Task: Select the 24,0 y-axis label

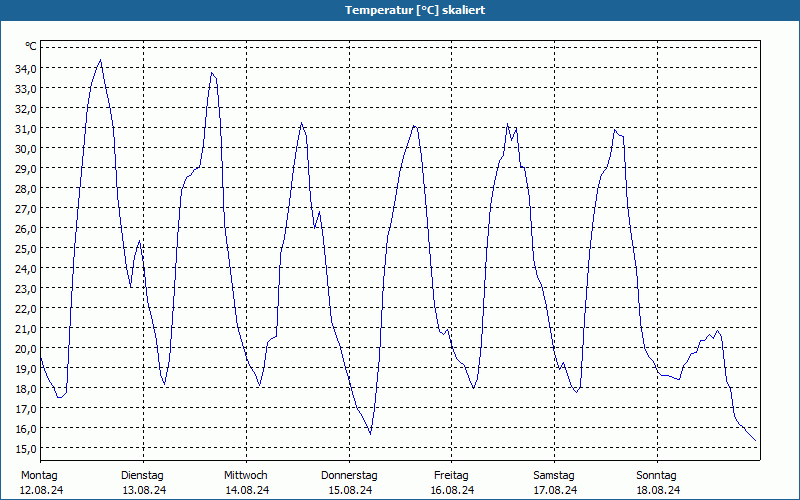Action: [x=26, y=268]
